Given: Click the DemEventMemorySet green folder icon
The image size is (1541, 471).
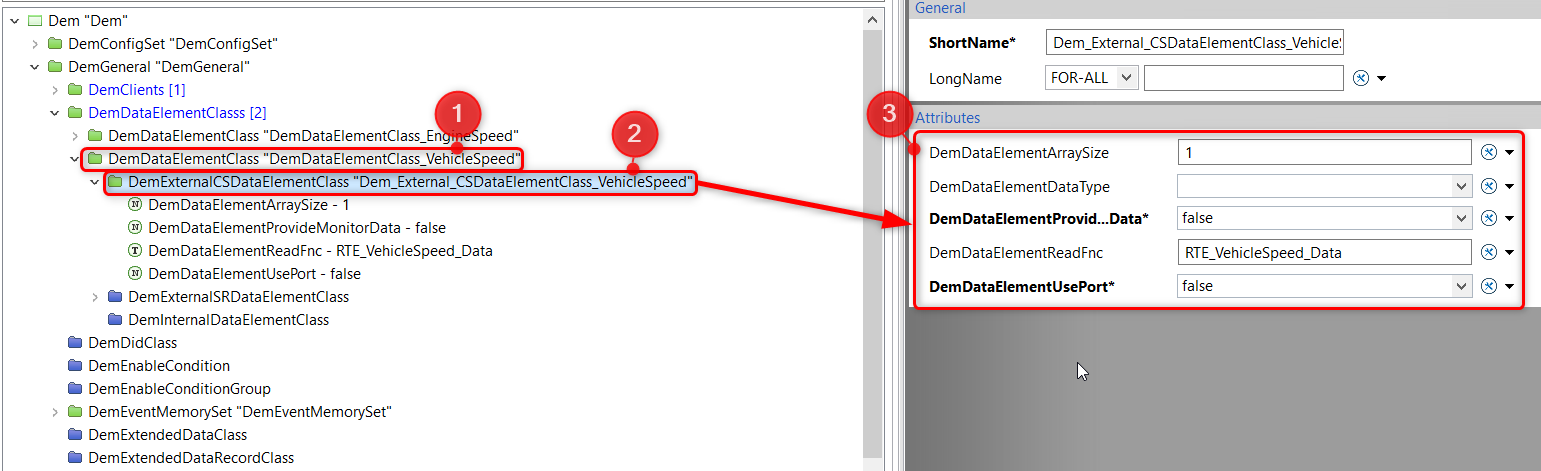Looking at the screenshot, I should [x=75, y=412].
